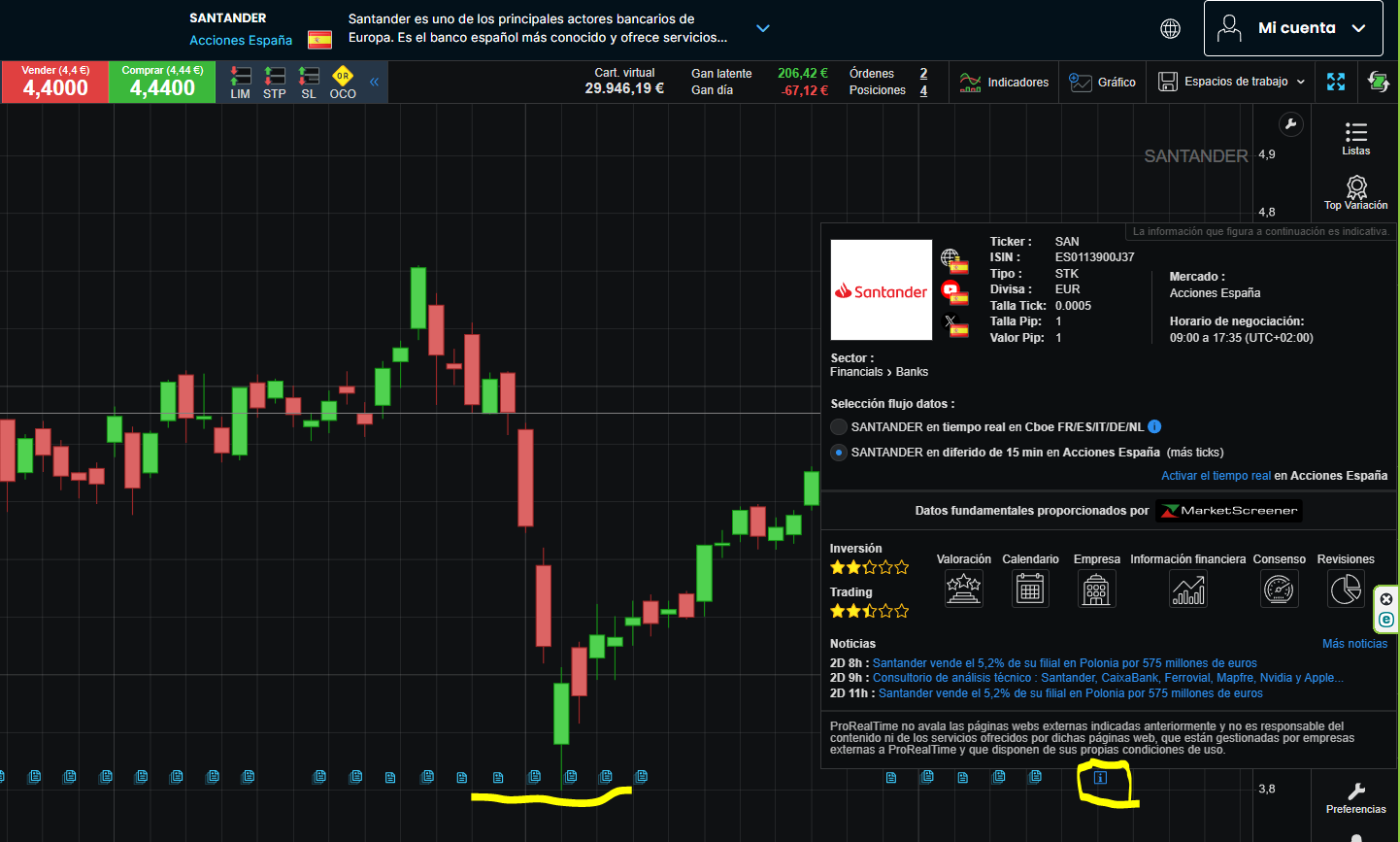Viewport: 1400px width, 842px height.
Task: Open the language globe icon
Action: (1171, 28)
